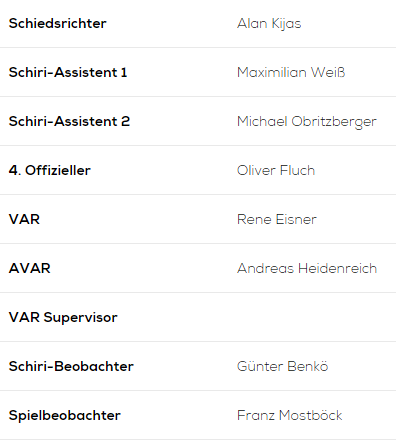396x441 pixels.
Task: Select the Spielbeobachter label
Action: pos(65,416)
